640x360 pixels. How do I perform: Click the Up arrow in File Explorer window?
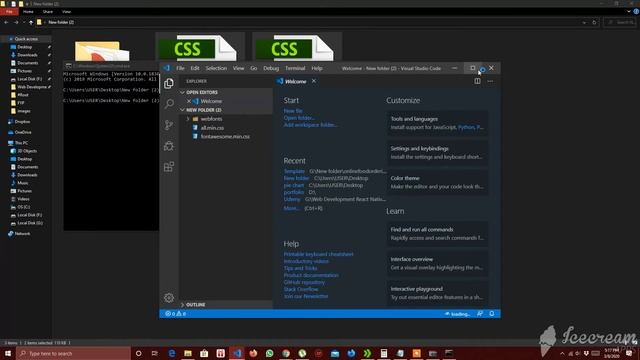31,22
